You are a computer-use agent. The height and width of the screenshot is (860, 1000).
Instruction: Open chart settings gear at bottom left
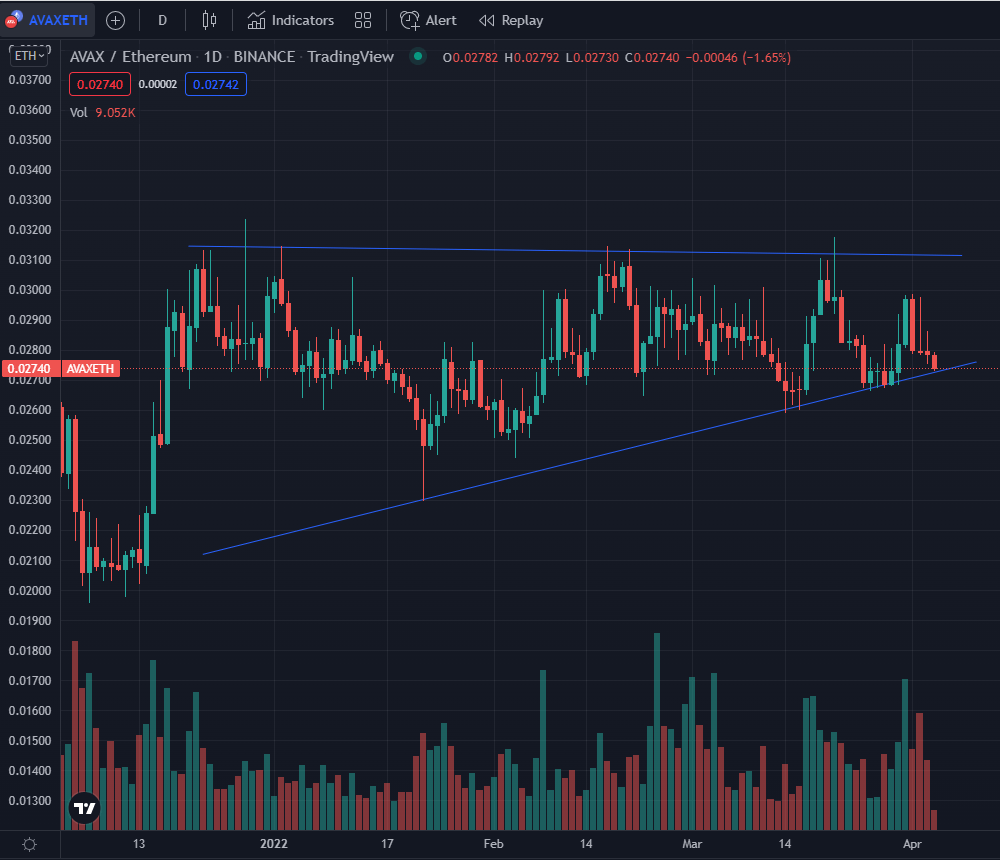29,844
